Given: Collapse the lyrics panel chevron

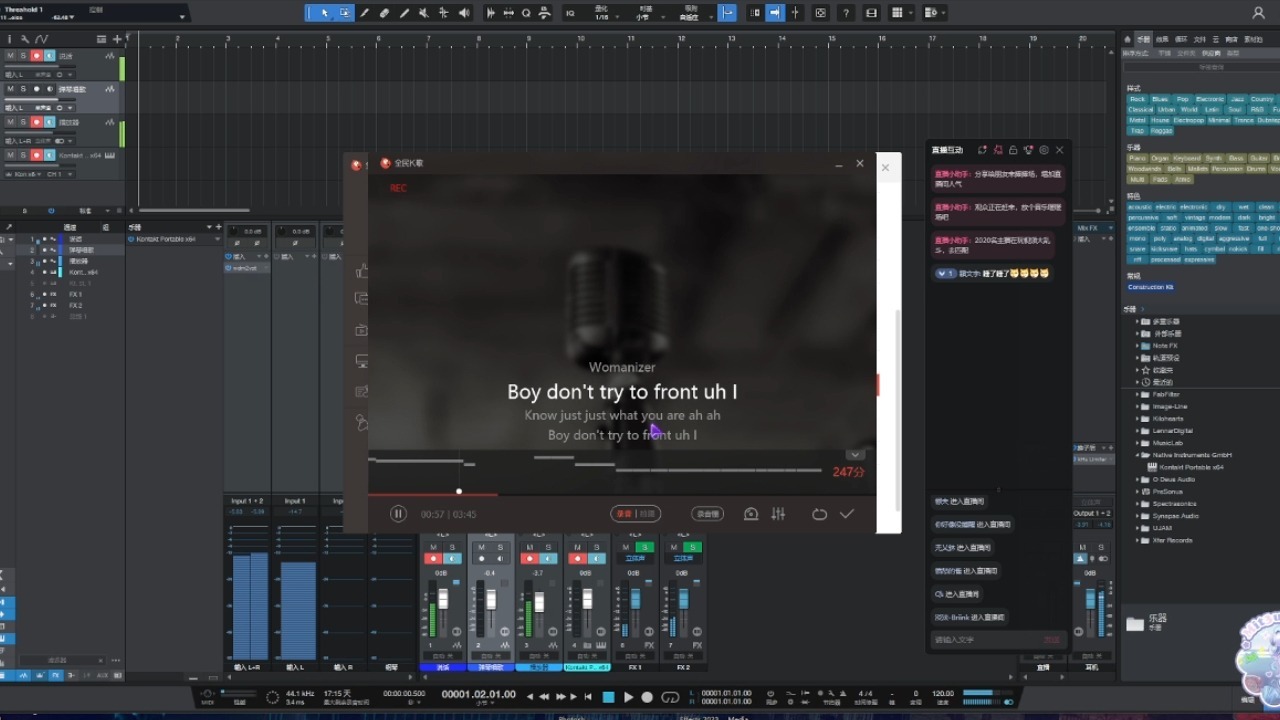Looking at the screenshot, I should click(x=855, y=454).
